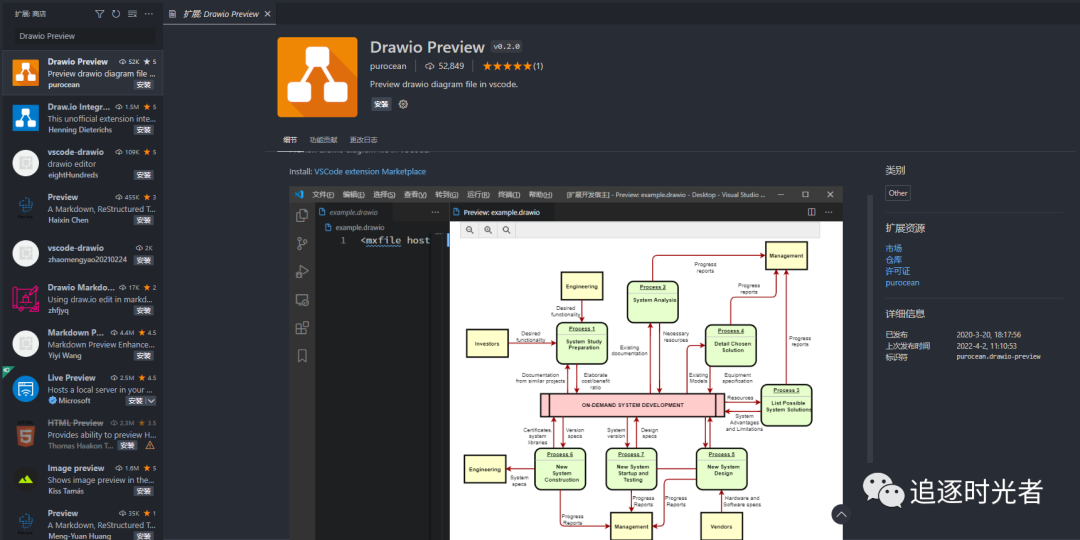
Task: Click 'Preview drawio diagram file in vscode.' description
Action: [444, 84]
